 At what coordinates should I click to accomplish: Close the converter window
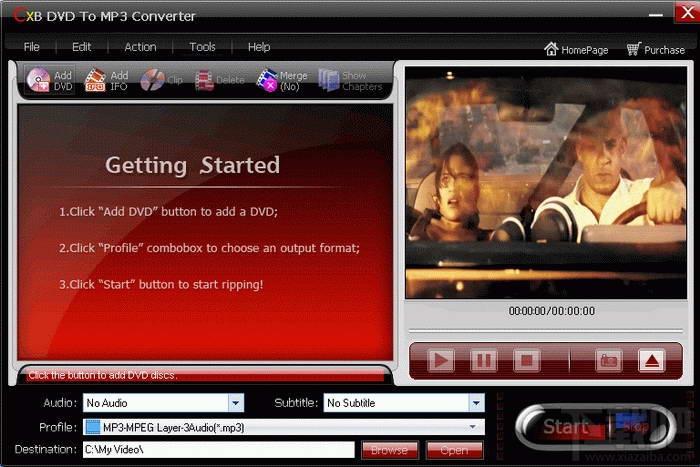coord(687,13)
